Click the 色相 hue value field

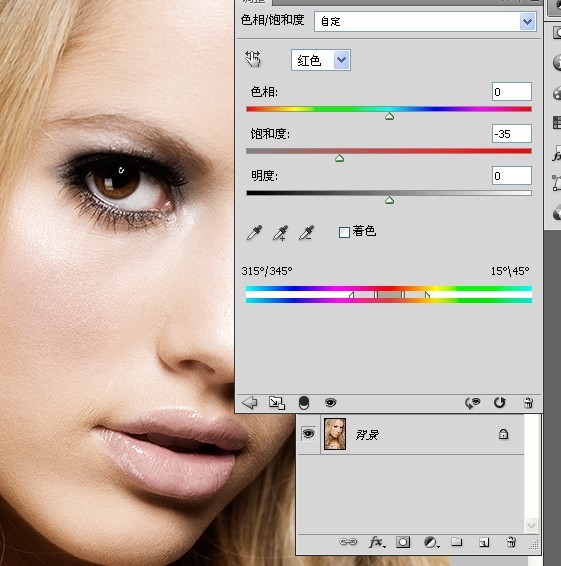pyautogui.click(x=512, y=92)
